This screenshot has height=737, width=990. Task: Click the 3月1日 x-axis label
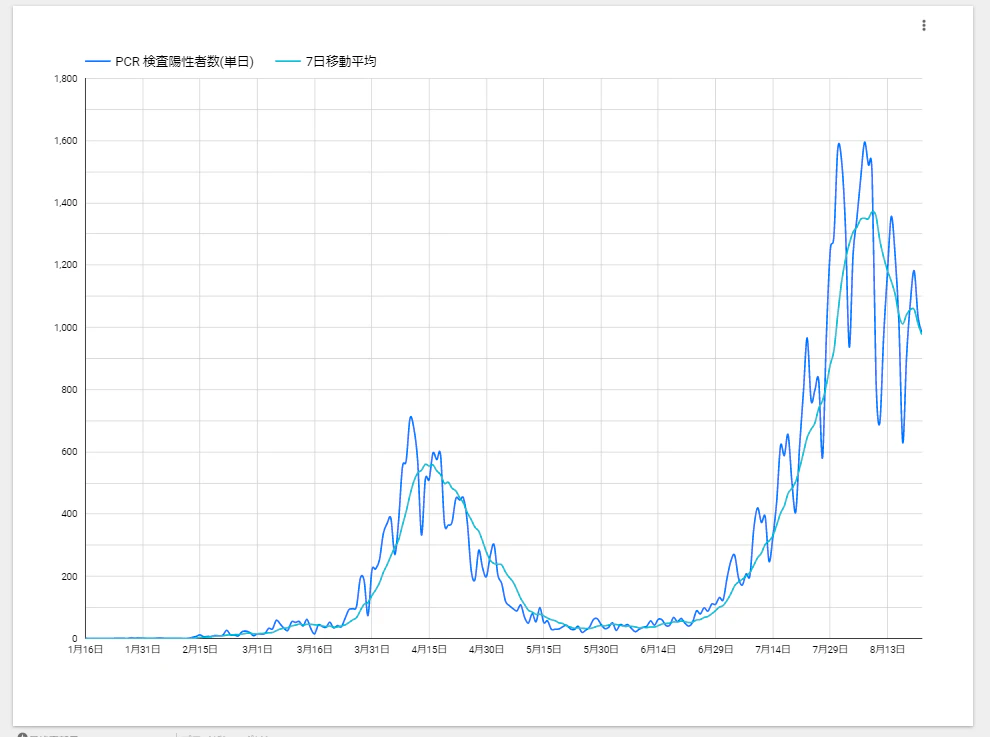257,649
